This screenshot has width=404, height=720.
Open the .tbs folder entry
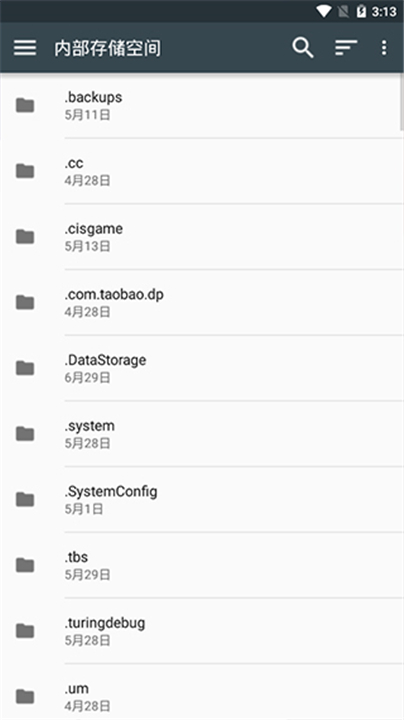pos(202,565)
